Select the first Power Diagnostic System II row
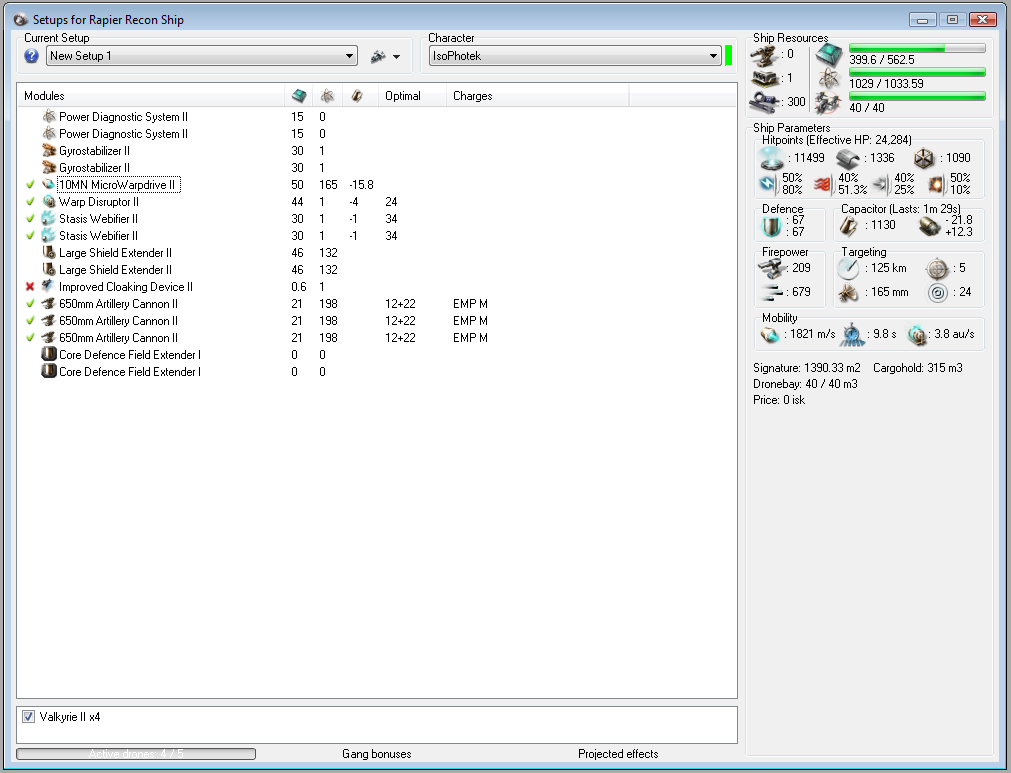Screen dimensions: 1011x773 377,117
